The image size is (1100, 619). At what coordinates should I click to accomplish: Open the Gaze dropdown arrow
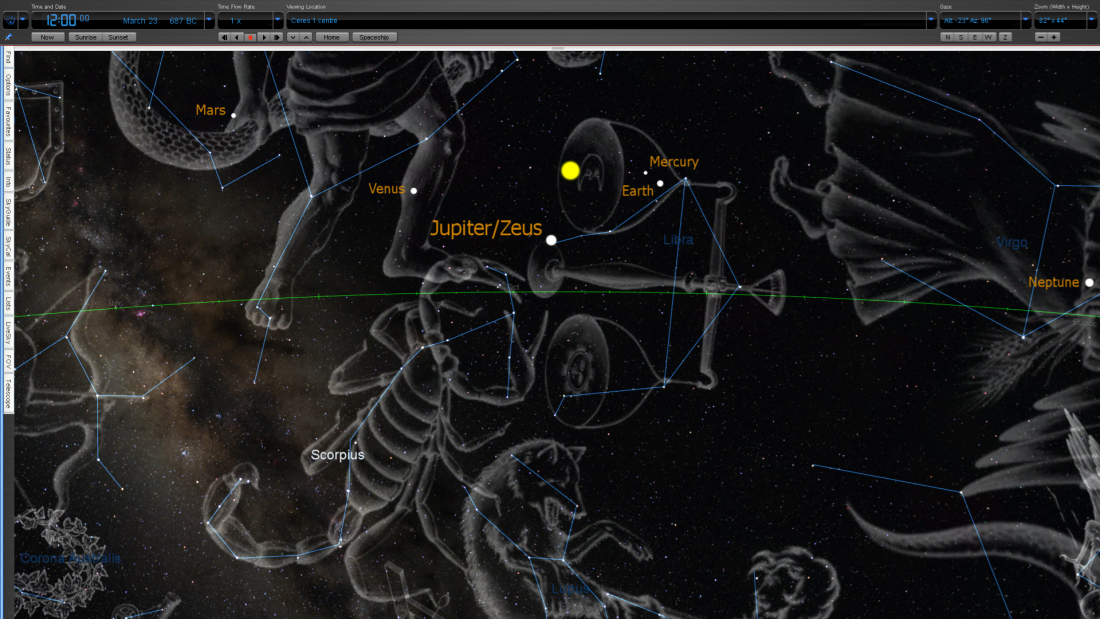pyautogui.click(x=1025, y=21)
